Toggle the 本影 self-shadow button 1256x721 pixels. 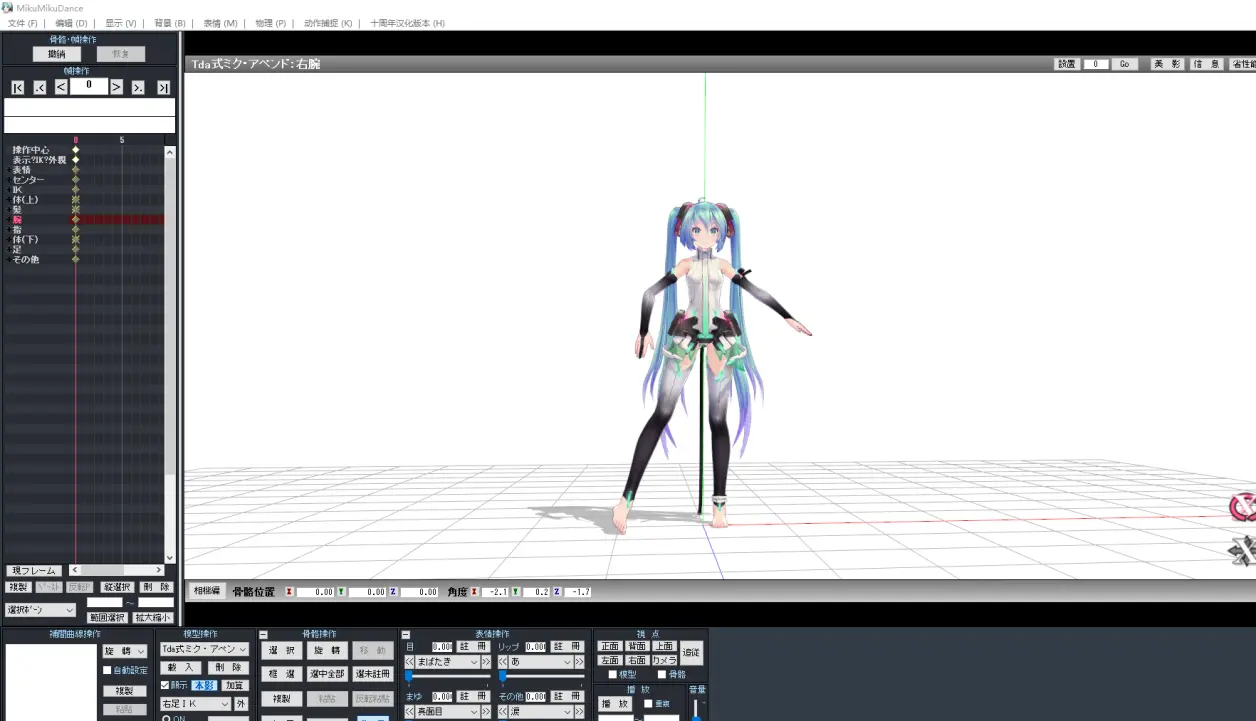204,686
